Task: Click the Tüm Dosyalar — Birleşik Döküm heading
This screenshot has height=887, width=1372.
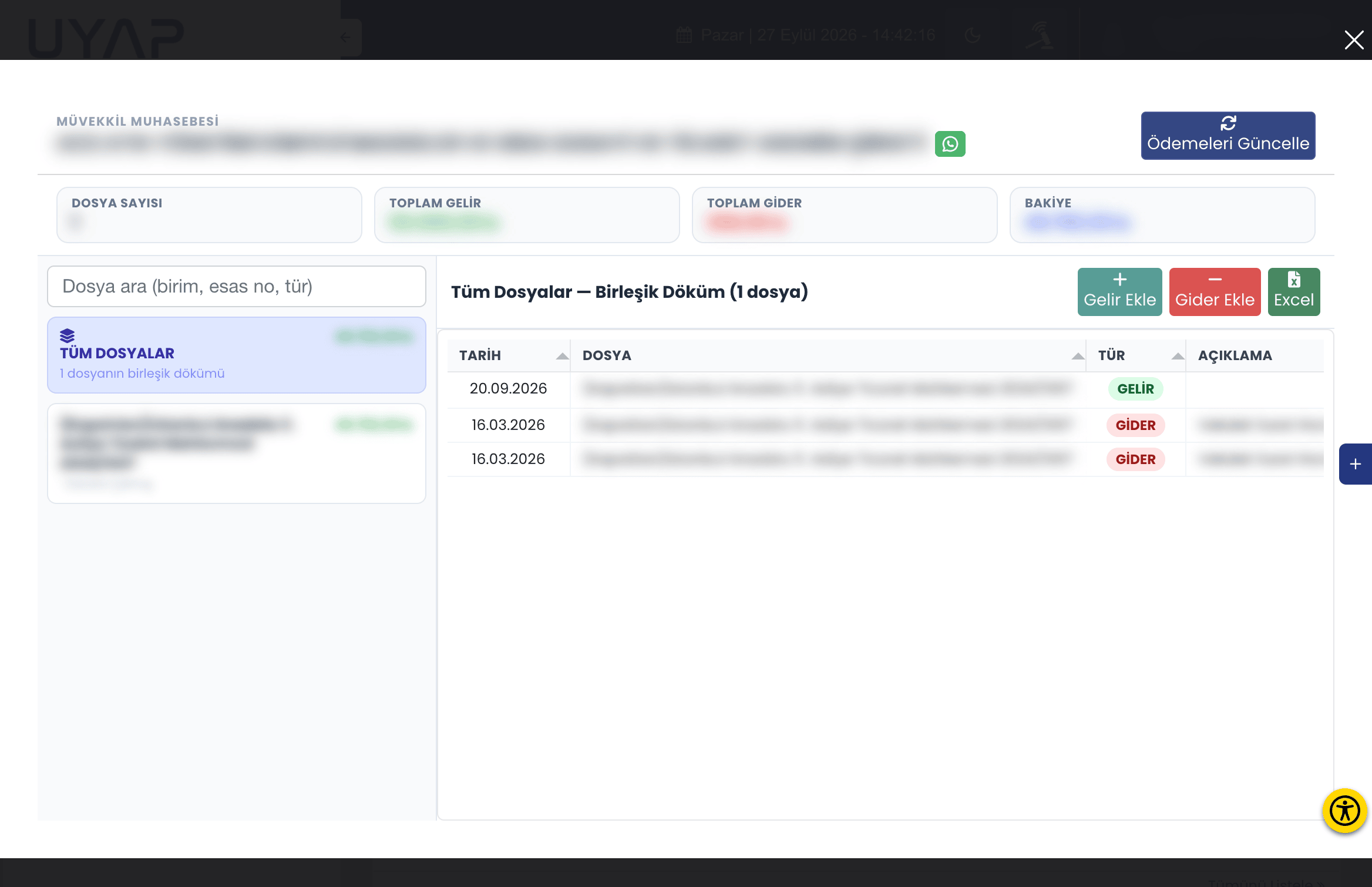Action: [629, 292]
